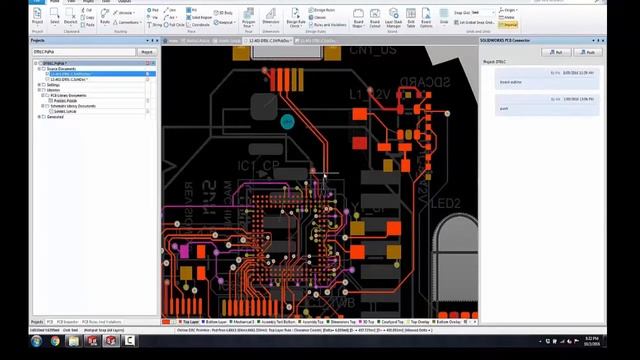Click the Pull button in SOLIDWORKS PCB Connector
This screenshot has height=360, width=640.
coord(556,52)
